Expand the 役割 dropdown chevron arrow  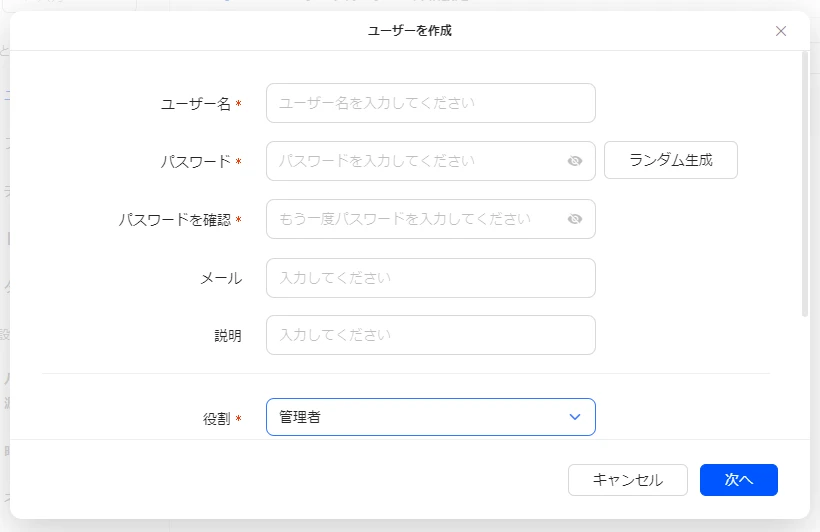[x=574, y=417]
